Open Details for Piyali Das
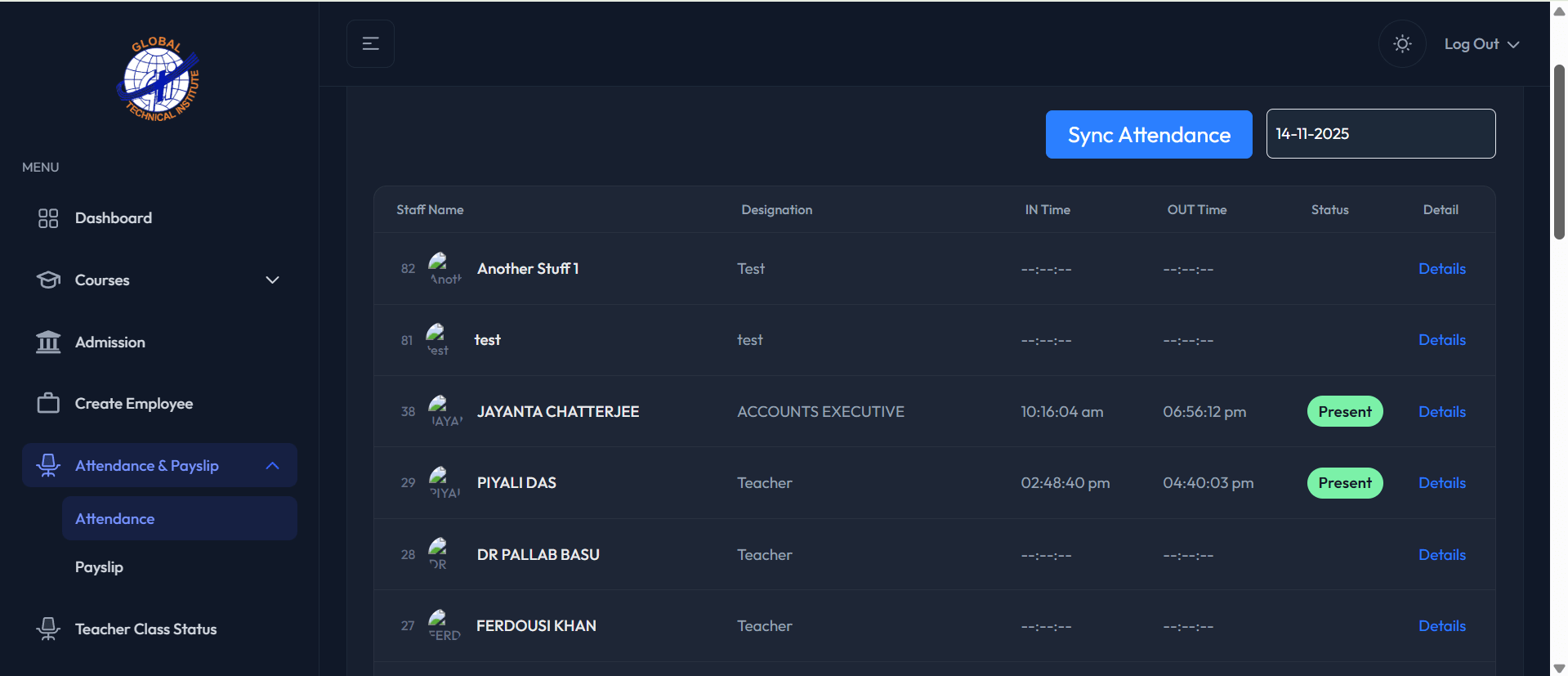Image resolution: width=1568 pixels, height=676 pixels. [1441, 483]
